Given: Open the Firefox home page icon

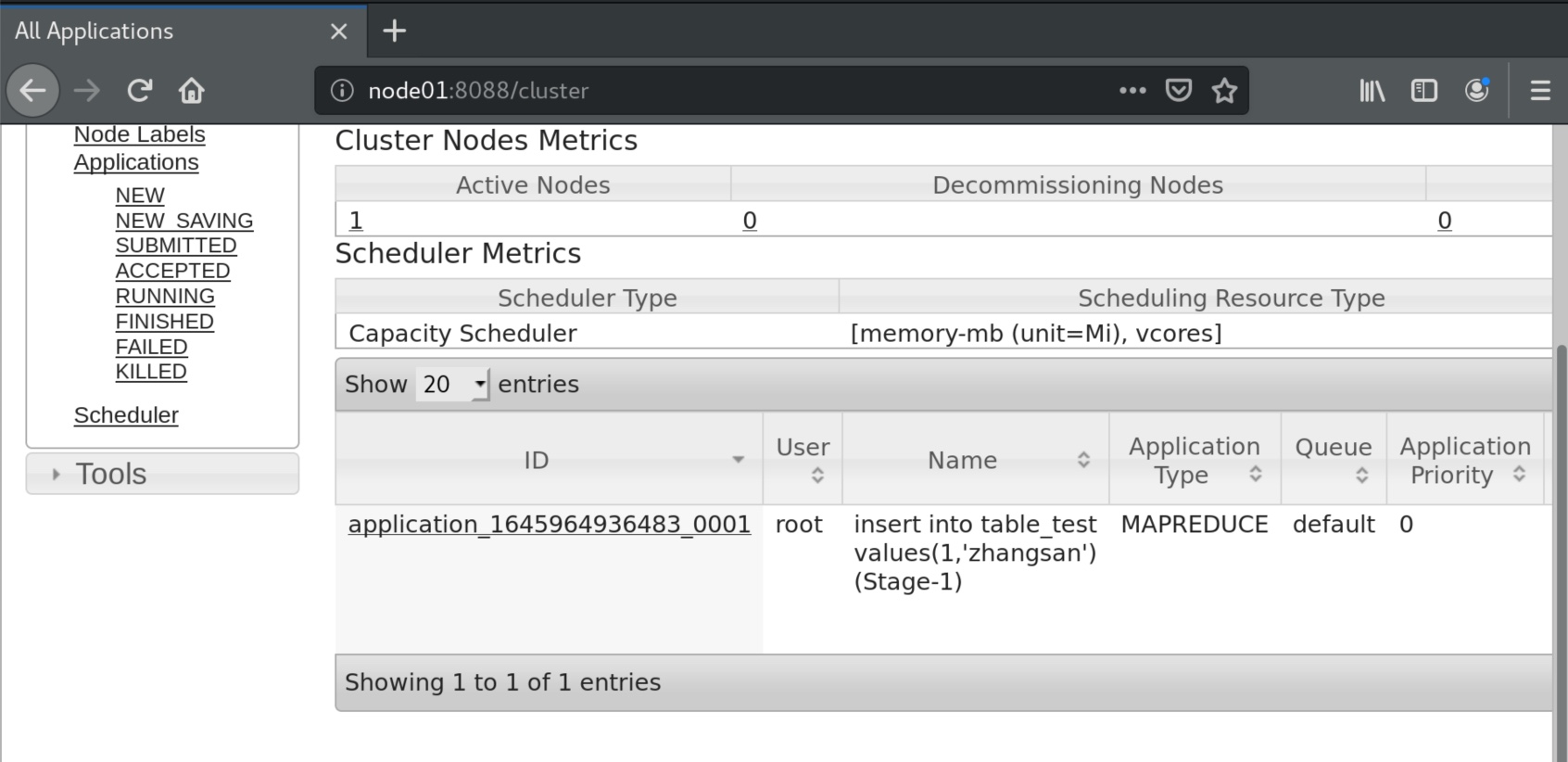Looking at the screenshot, I should [x=191, y=90].
